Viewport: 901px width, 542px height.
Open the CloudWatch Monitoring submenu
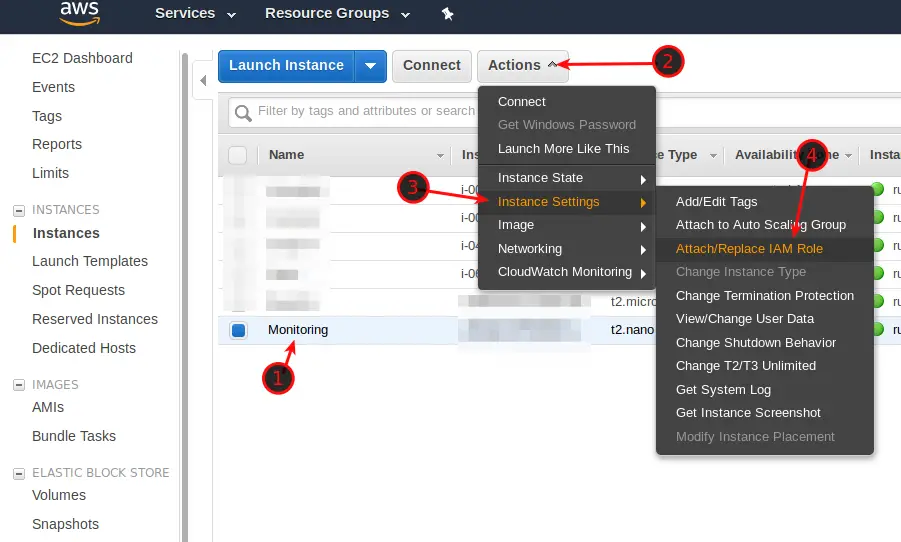567,272
